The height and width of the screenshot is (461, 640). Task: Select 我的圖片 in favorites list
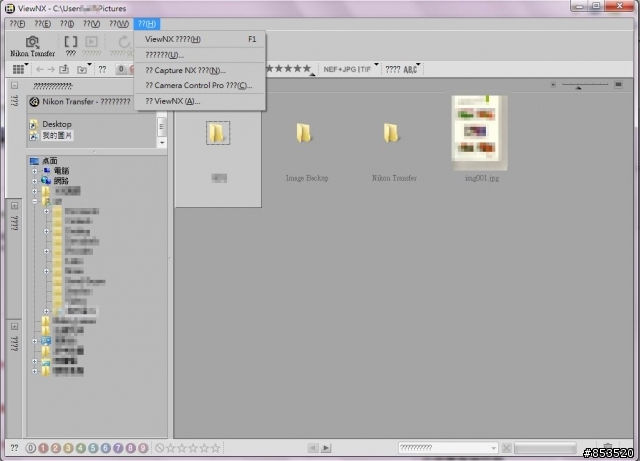coord(57,136)
